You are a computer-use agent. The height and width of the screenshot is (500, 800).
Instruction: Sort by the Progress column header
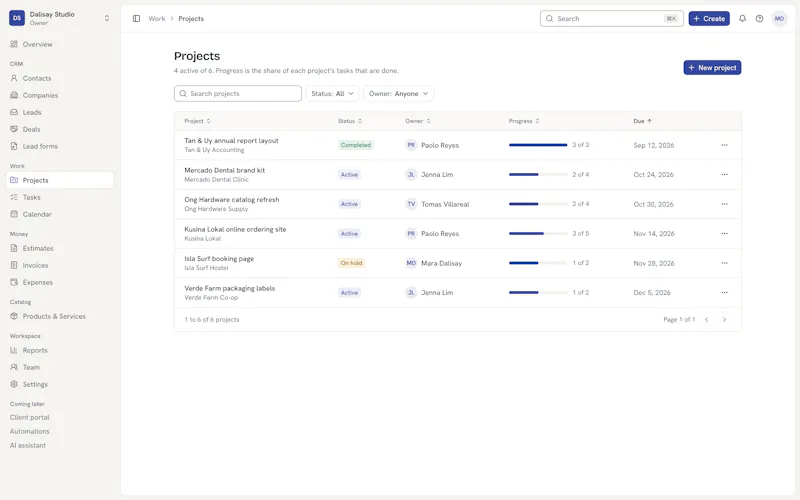(x=523, y=121)
